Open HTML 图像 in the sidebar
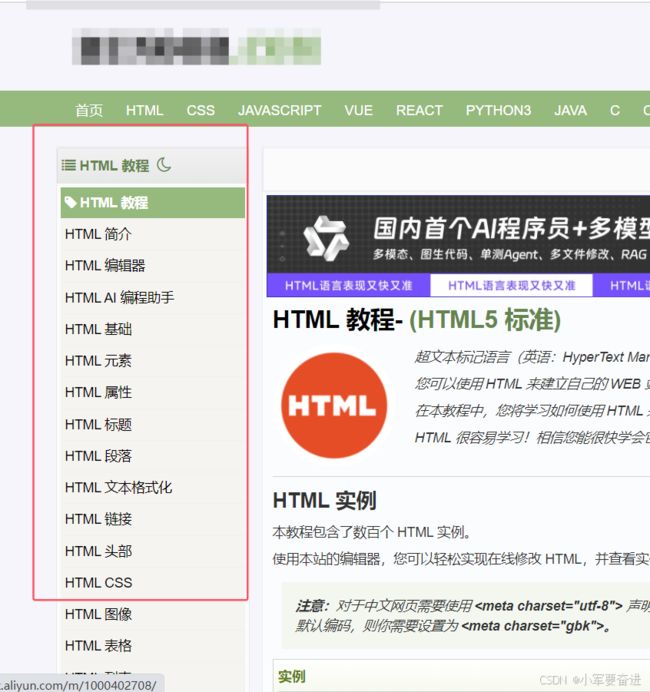This screenshot has width=650, height=692. [153, 614]
